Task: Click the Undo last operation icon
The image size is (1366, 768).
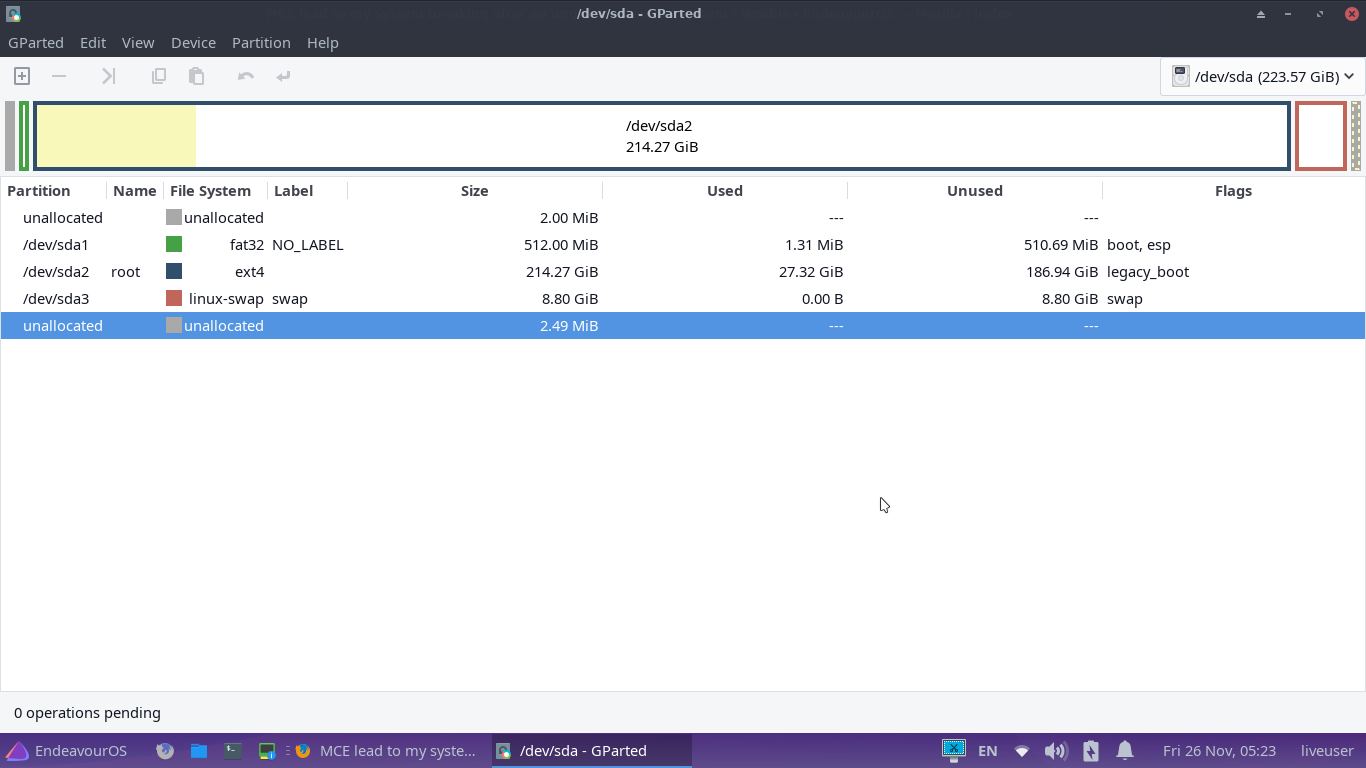Action: pyautogui.click(x=245, y=76)
